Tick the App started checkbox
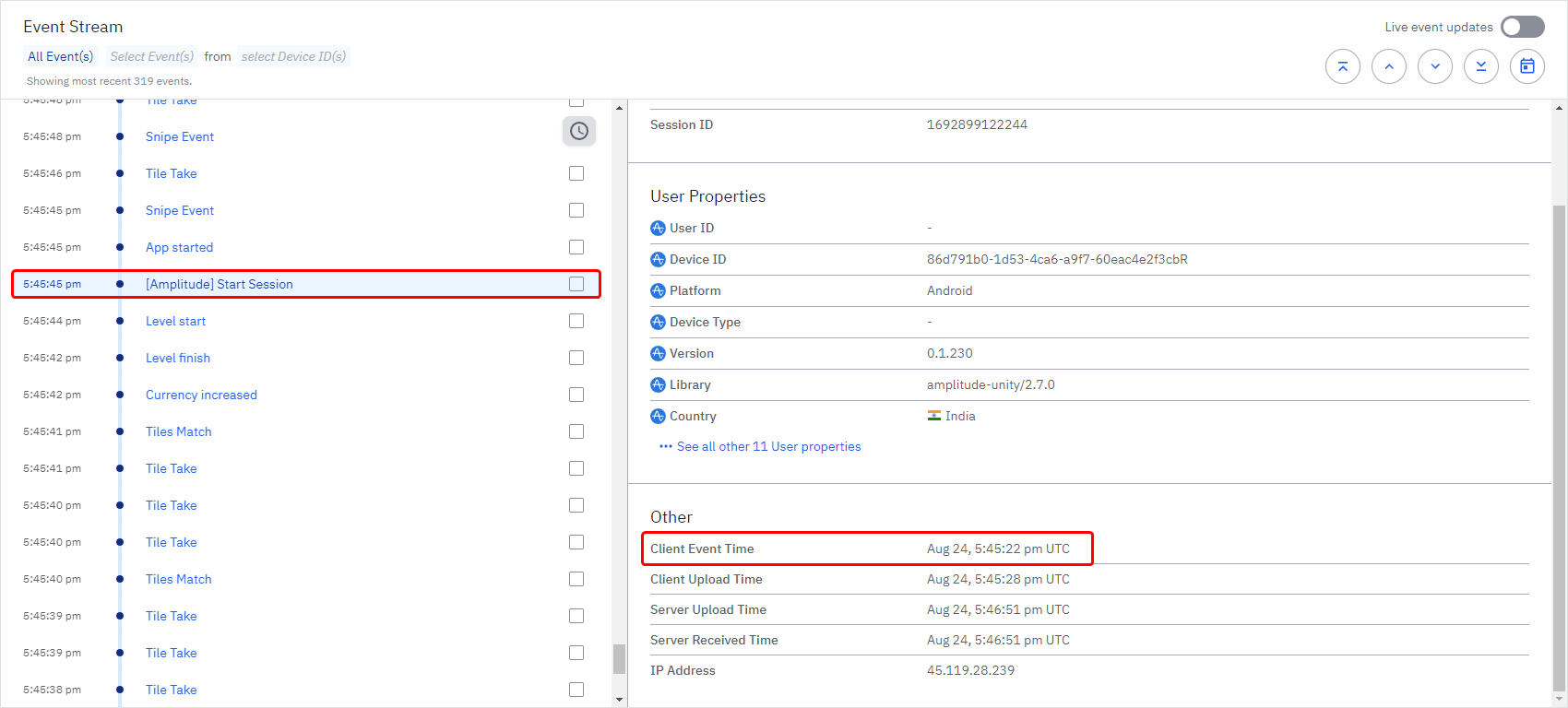 coord(576,247)
